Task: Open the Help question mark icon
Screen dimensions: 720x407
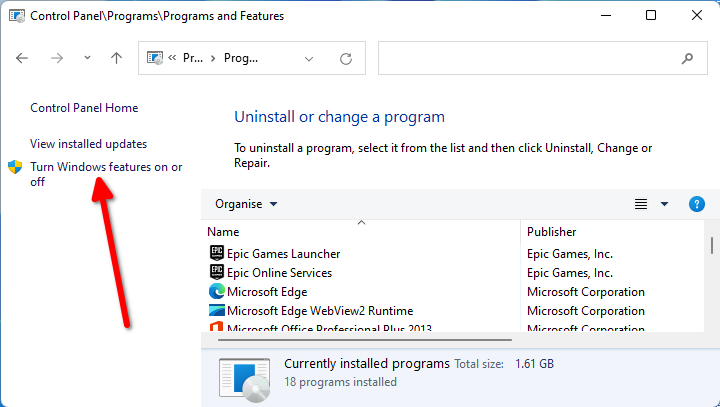Action: coord(697,204)
